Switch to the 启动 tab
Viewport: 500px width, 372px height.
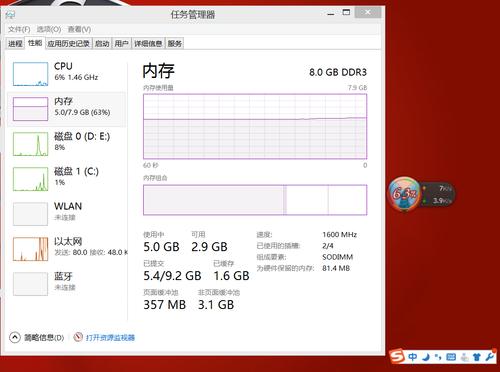click(102, 44)
